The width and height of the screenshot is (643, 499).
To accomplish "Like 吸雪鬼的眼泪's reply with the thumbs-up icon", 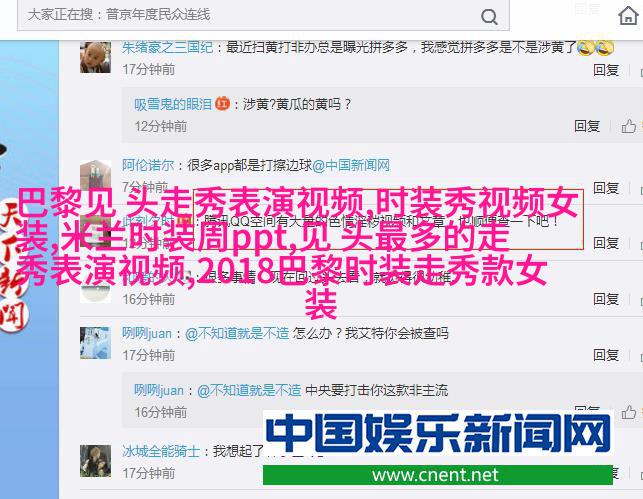I will 628,126.
